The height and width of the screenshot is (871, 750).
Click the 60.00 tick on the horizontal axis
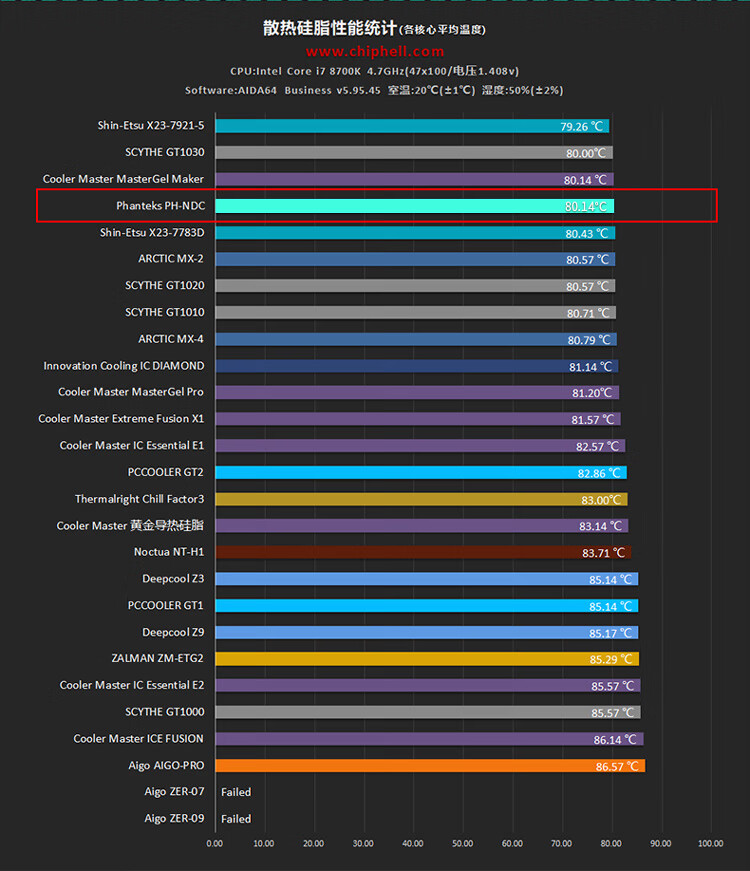(512, 843)
